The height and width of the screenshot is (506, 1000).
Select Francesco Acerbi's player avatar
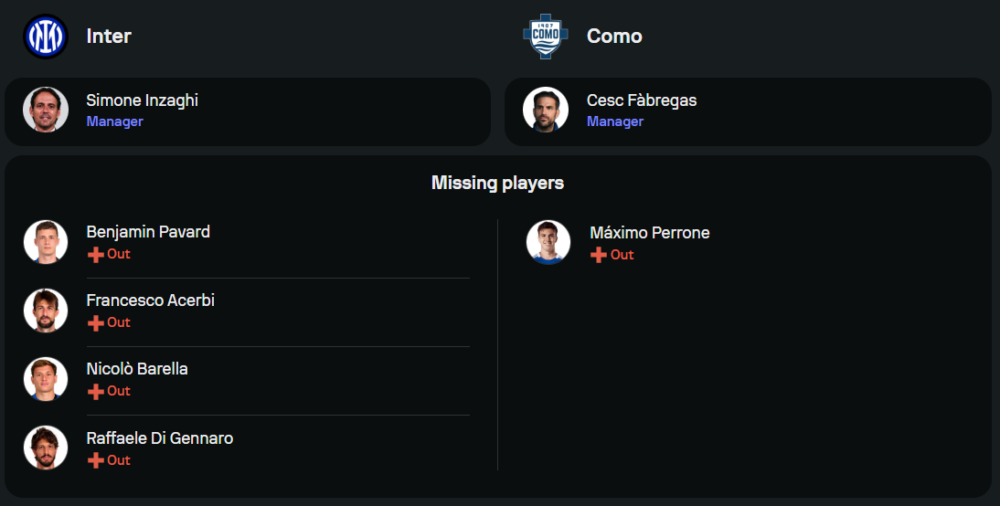(45, 311)
